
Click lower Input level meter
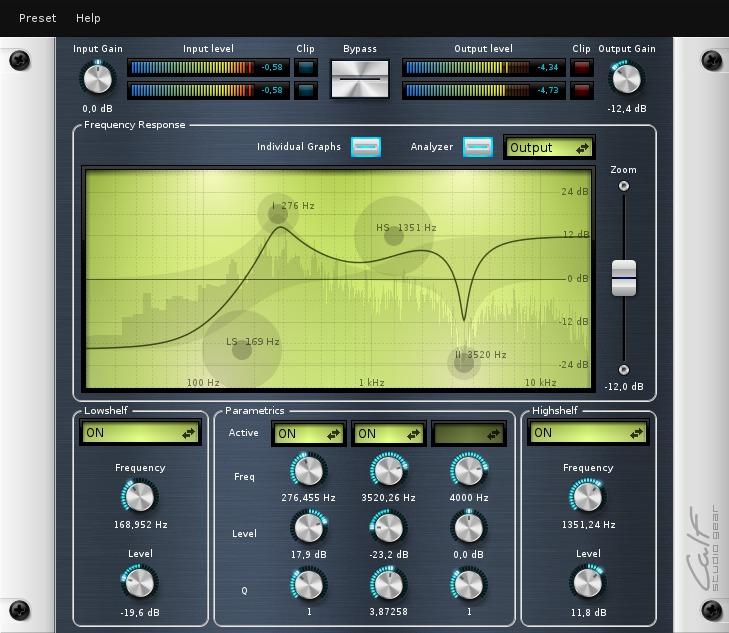click(208, 90)
